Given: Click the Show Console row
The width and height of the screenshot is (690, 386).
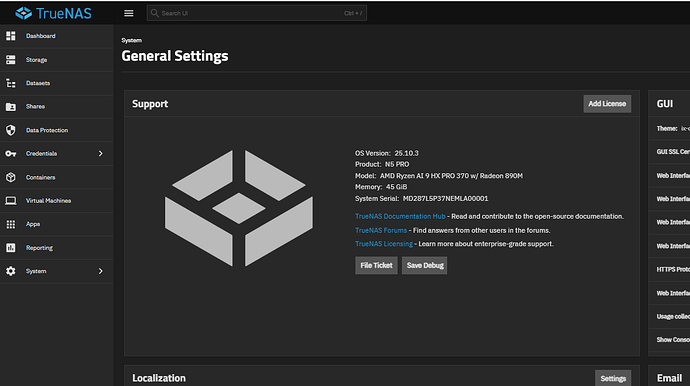Looking at the screenshot, I should pyautogui.click(x=669, y=340).
